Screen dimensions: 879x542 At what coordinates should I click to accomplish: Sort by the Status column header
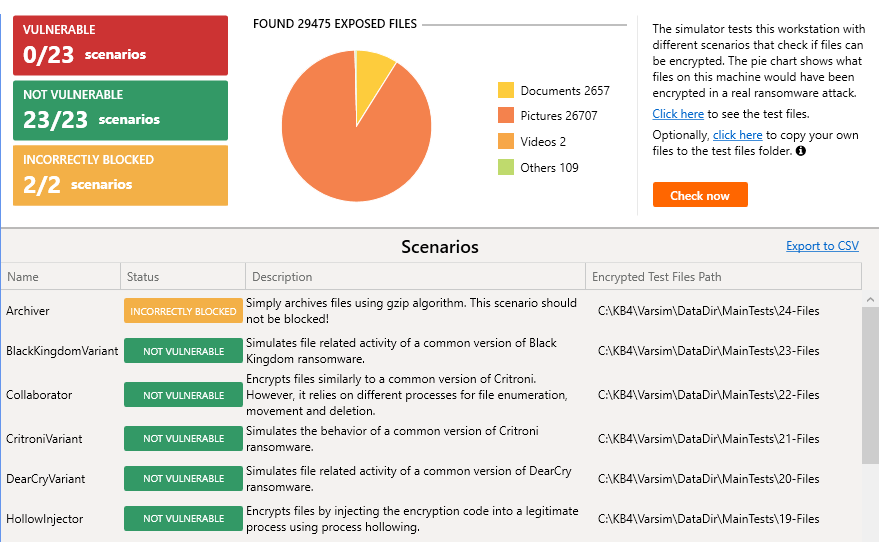[183, 277]
